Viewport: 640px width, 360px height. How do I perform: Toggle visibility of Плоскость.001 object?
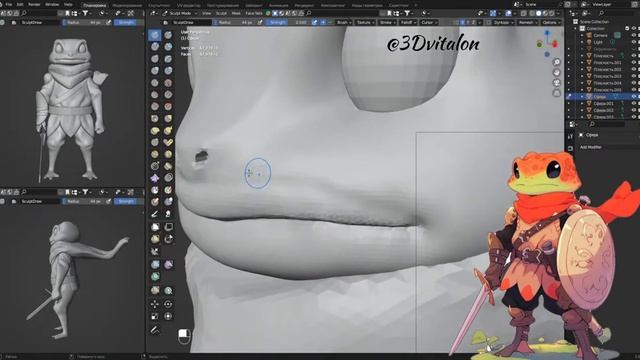click(x=634, y=62)
